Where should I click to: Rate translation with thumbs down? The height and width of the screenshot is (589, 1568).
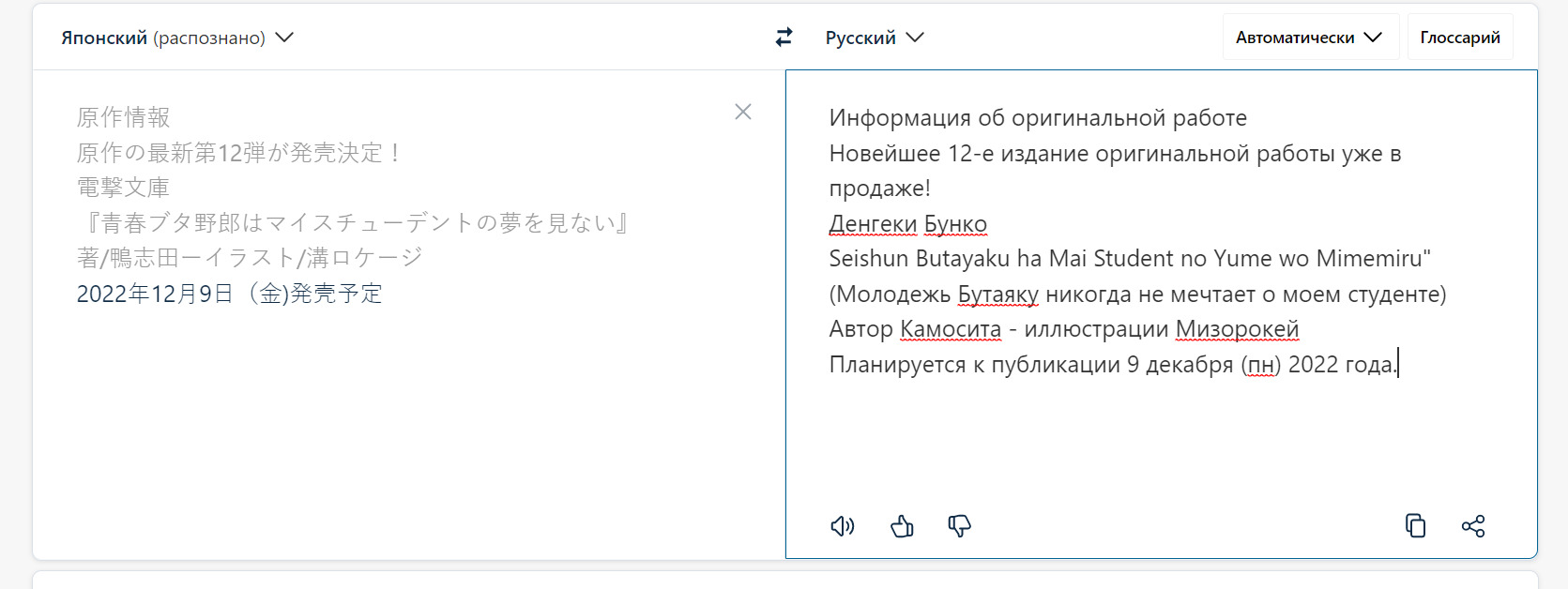click(959, 526)
